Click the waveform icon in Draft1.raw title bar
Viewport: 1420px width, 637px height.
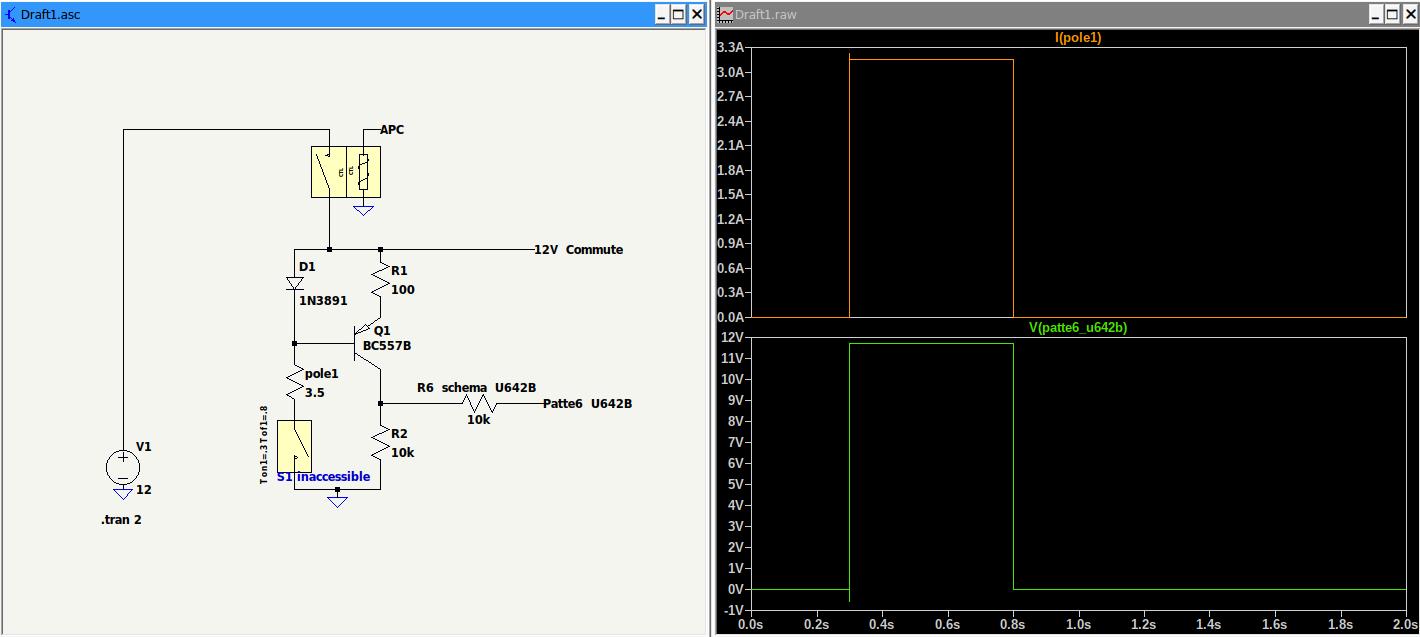click(x=726, y=14)
